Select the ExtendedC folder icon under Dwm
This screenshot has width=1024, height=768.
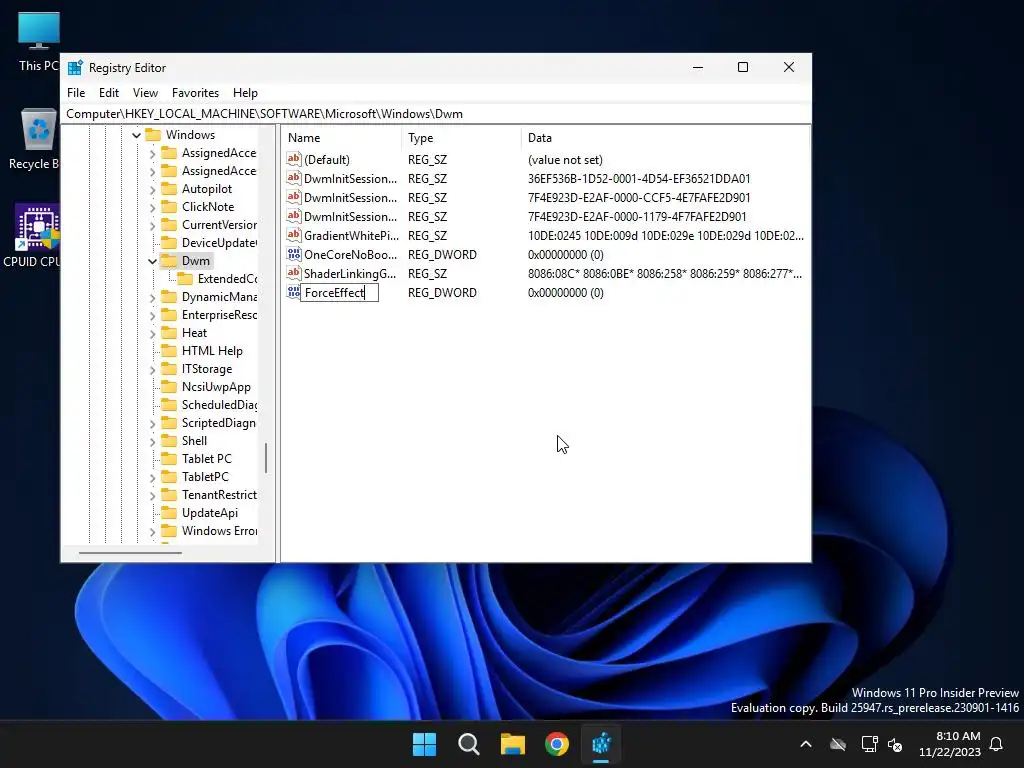(185, 279)
